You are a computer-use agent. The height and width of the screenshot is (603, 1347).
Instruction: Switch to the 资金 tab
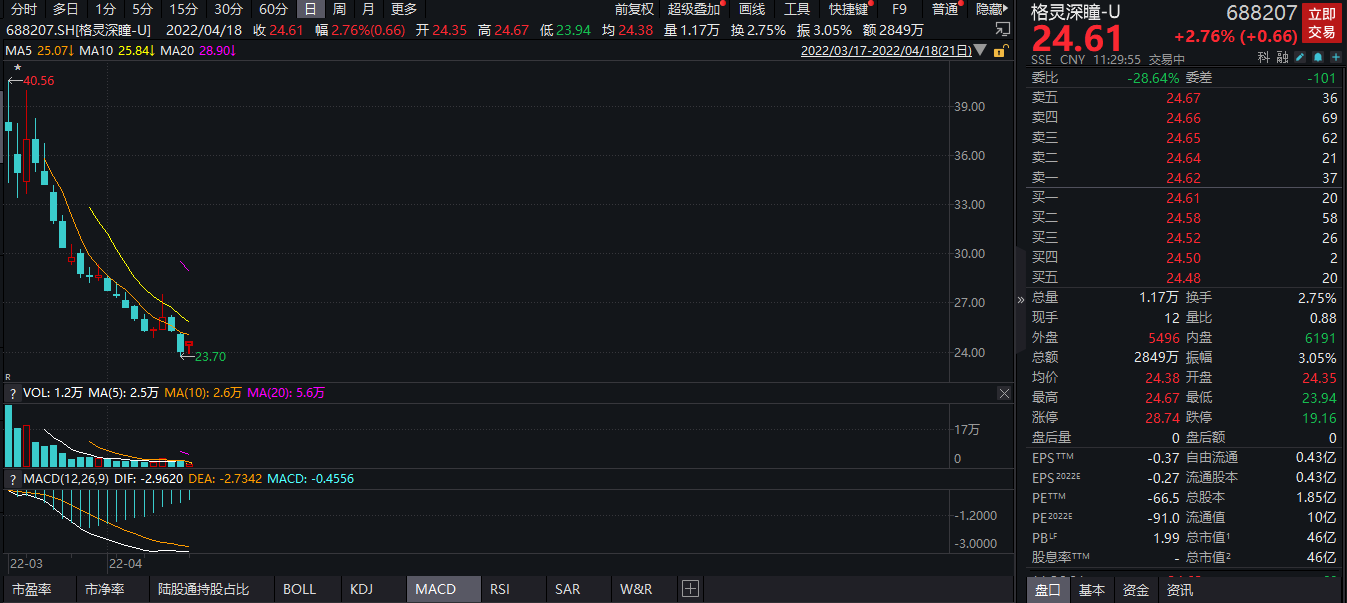click(1136, 590)
